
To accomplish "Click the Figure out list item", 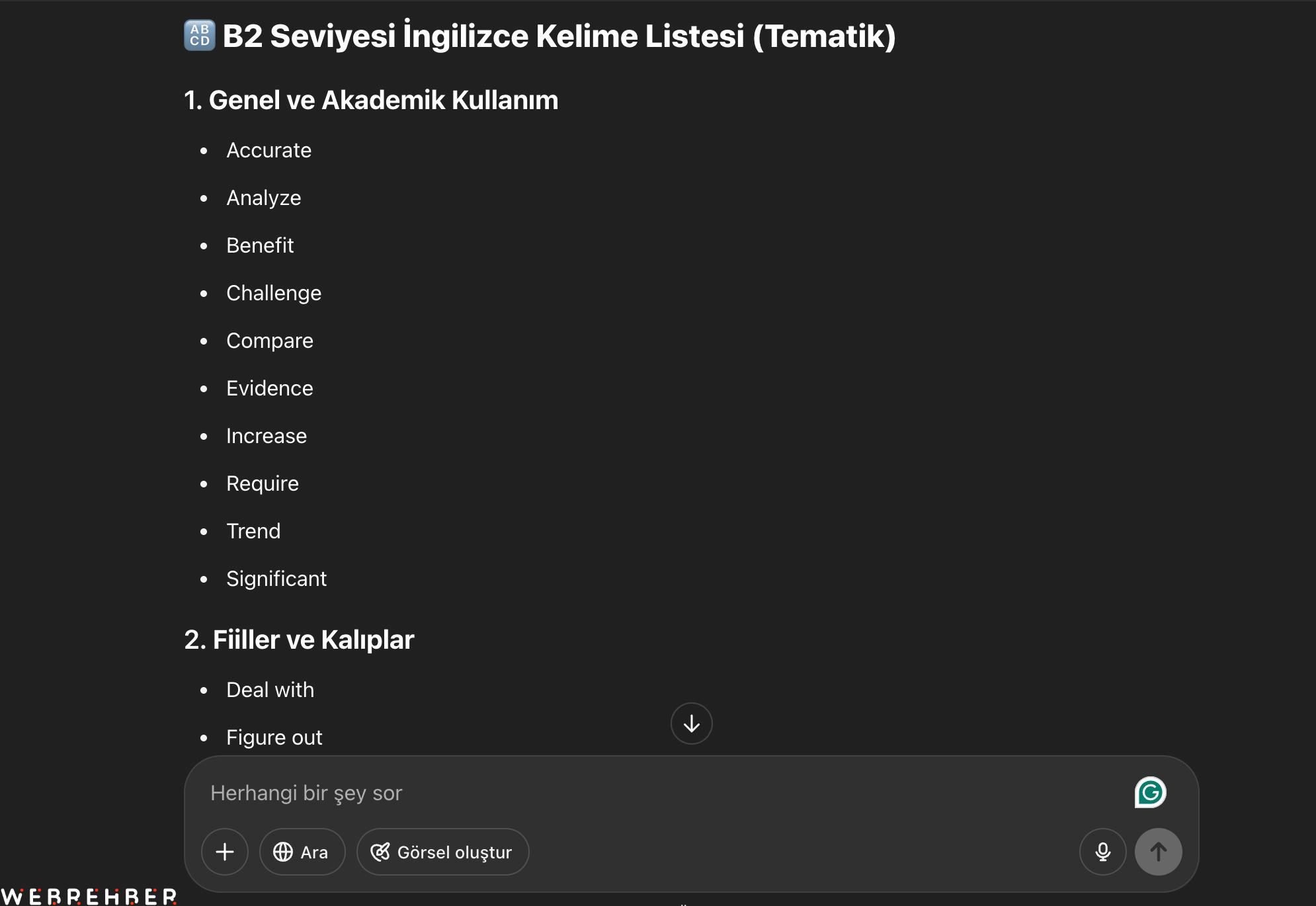I will [274, 737].
